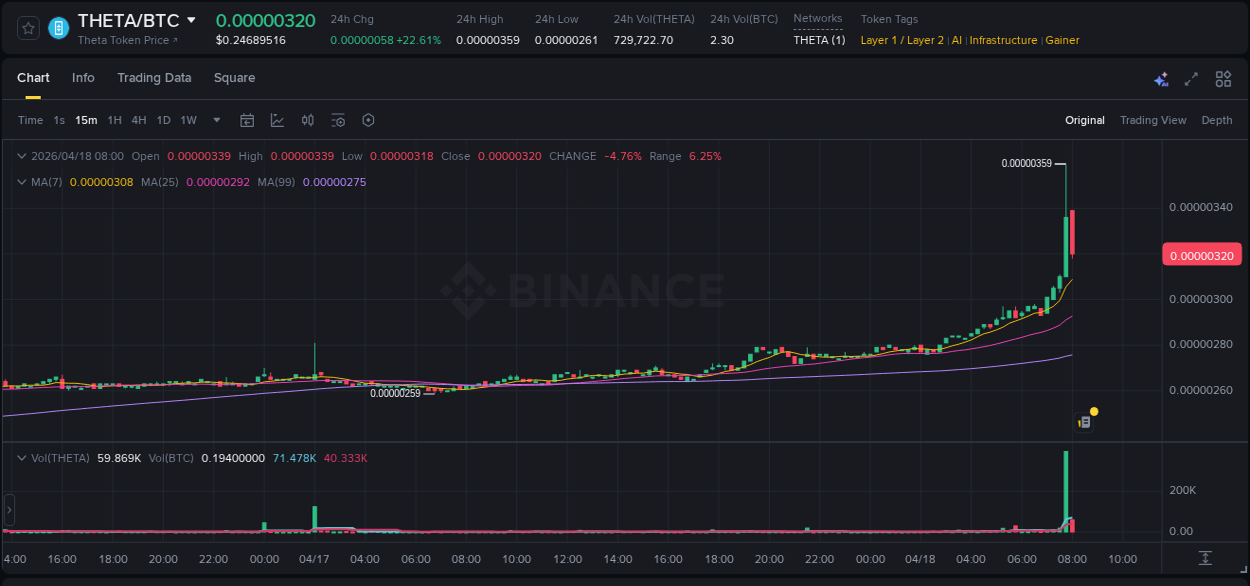Viewport: 1250px width, 586px height.
Task: Switch to the Chart tab
Action: point(33,78)
